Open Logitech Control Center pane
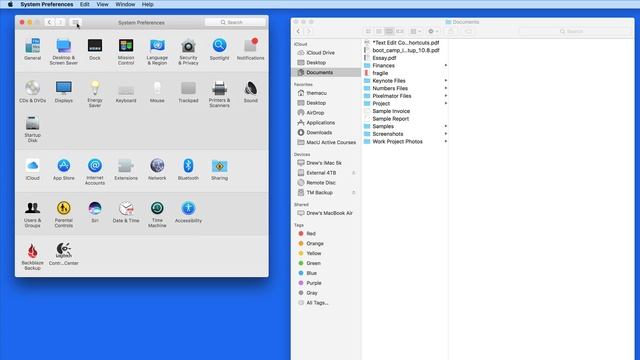The image size is (640, 360). [64, 254]
